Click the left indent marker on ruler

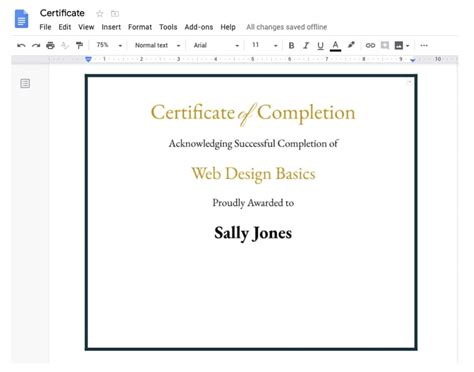click(x=88, y=59)
